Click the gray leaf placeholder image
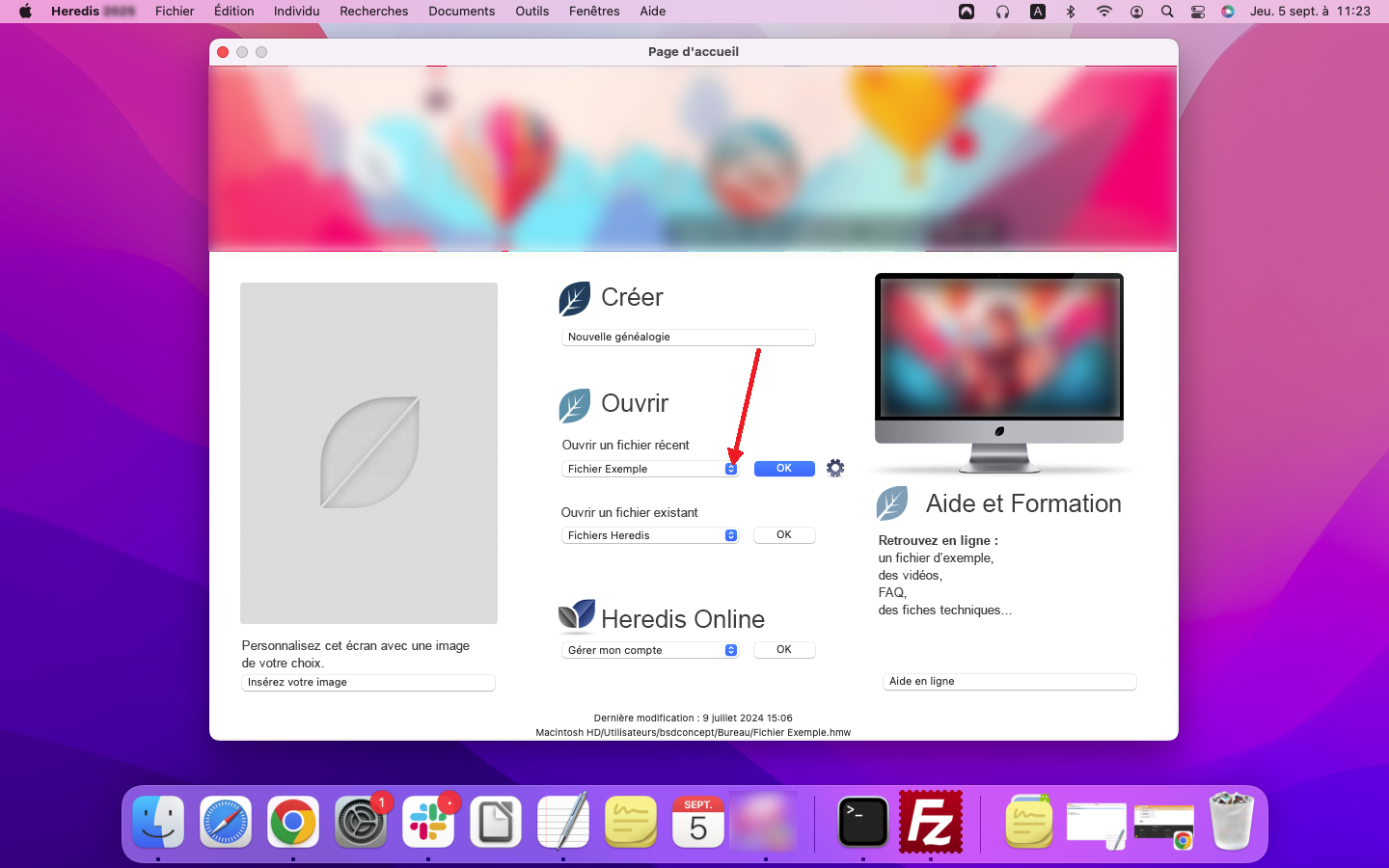The image size is (1389, 868). (x=368, y=452)
